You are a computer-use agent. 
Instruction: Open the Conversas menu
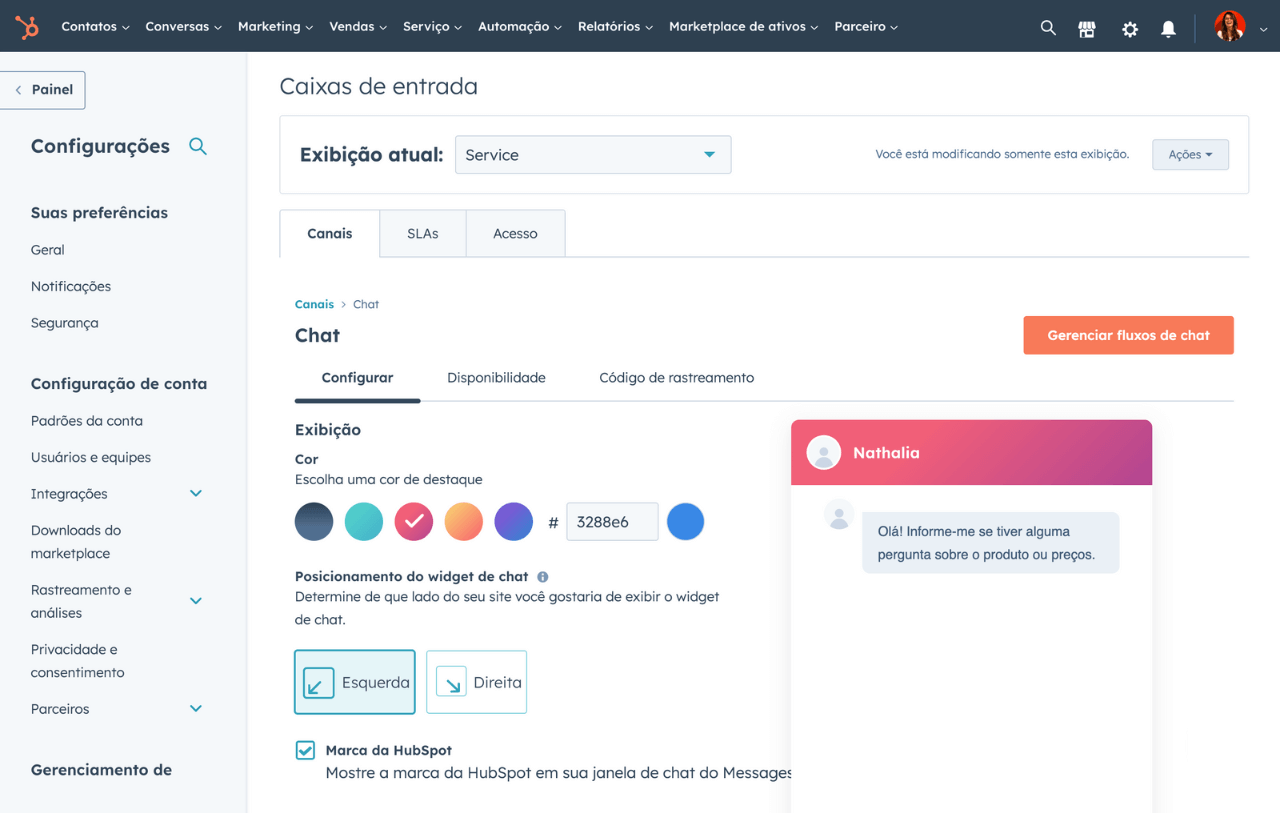183,27
